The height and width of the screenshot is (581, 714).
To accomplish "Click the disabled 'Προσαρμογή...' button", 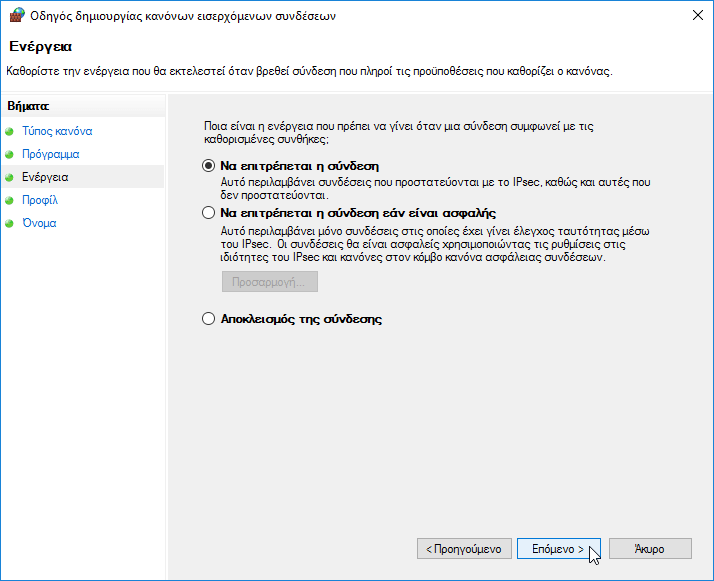I will tap(270, 282).
